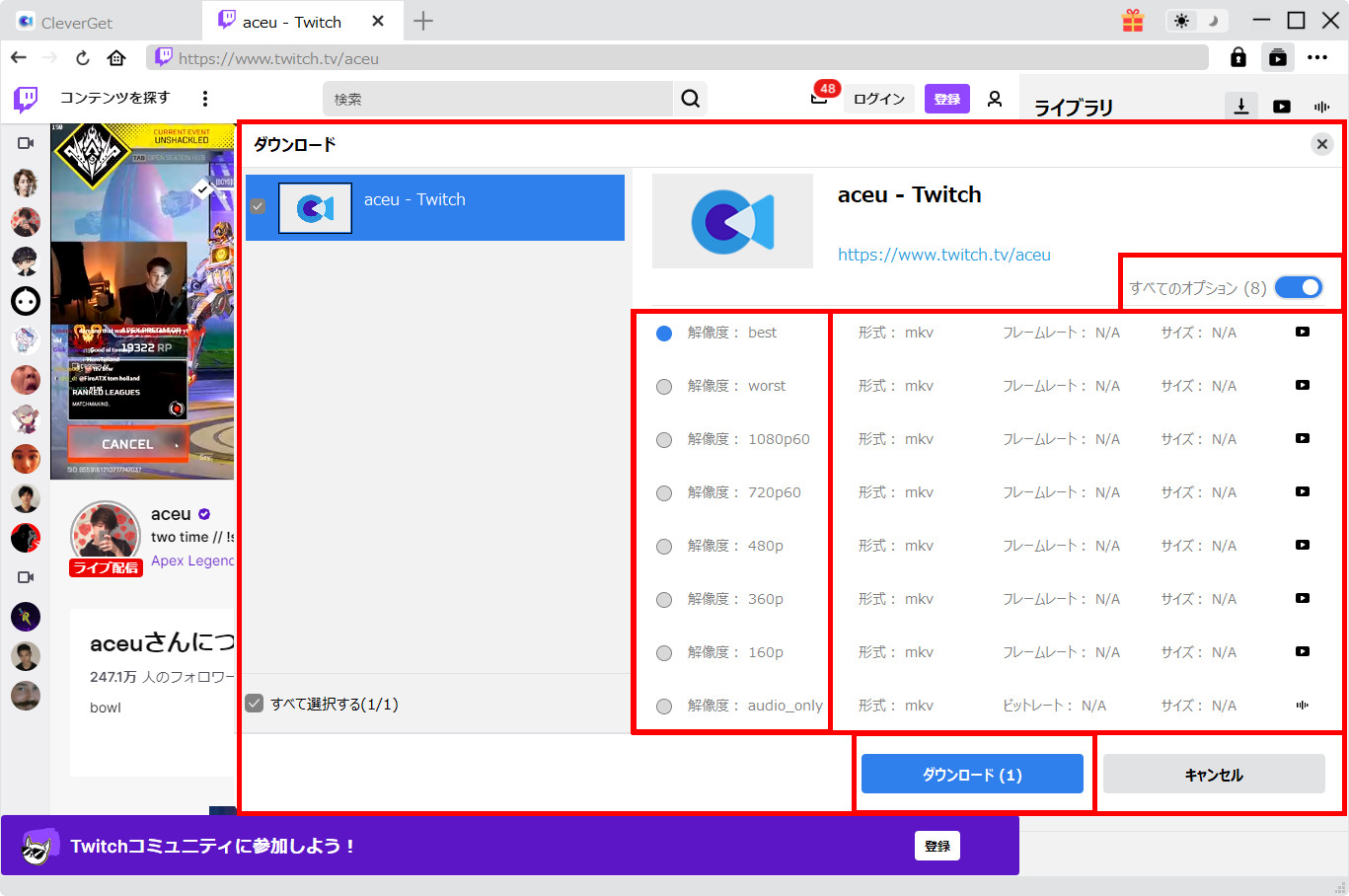Image resolution: width=1349 pixels, height=896 pixels.
Task: Pick the 360p resolution radio button
Action: point(664,600)
